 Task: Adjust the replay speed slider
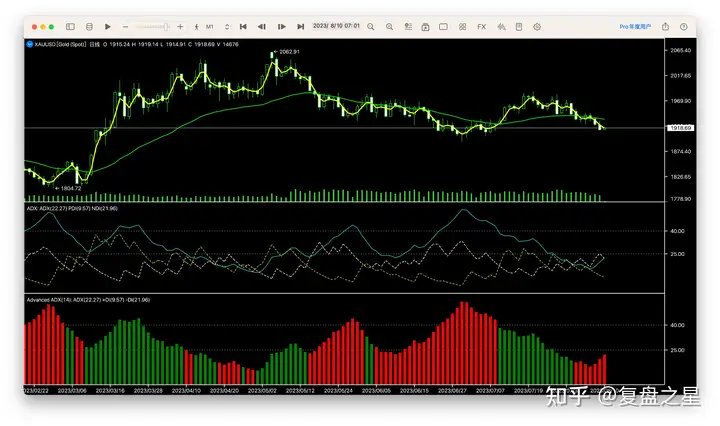point(153,27)
